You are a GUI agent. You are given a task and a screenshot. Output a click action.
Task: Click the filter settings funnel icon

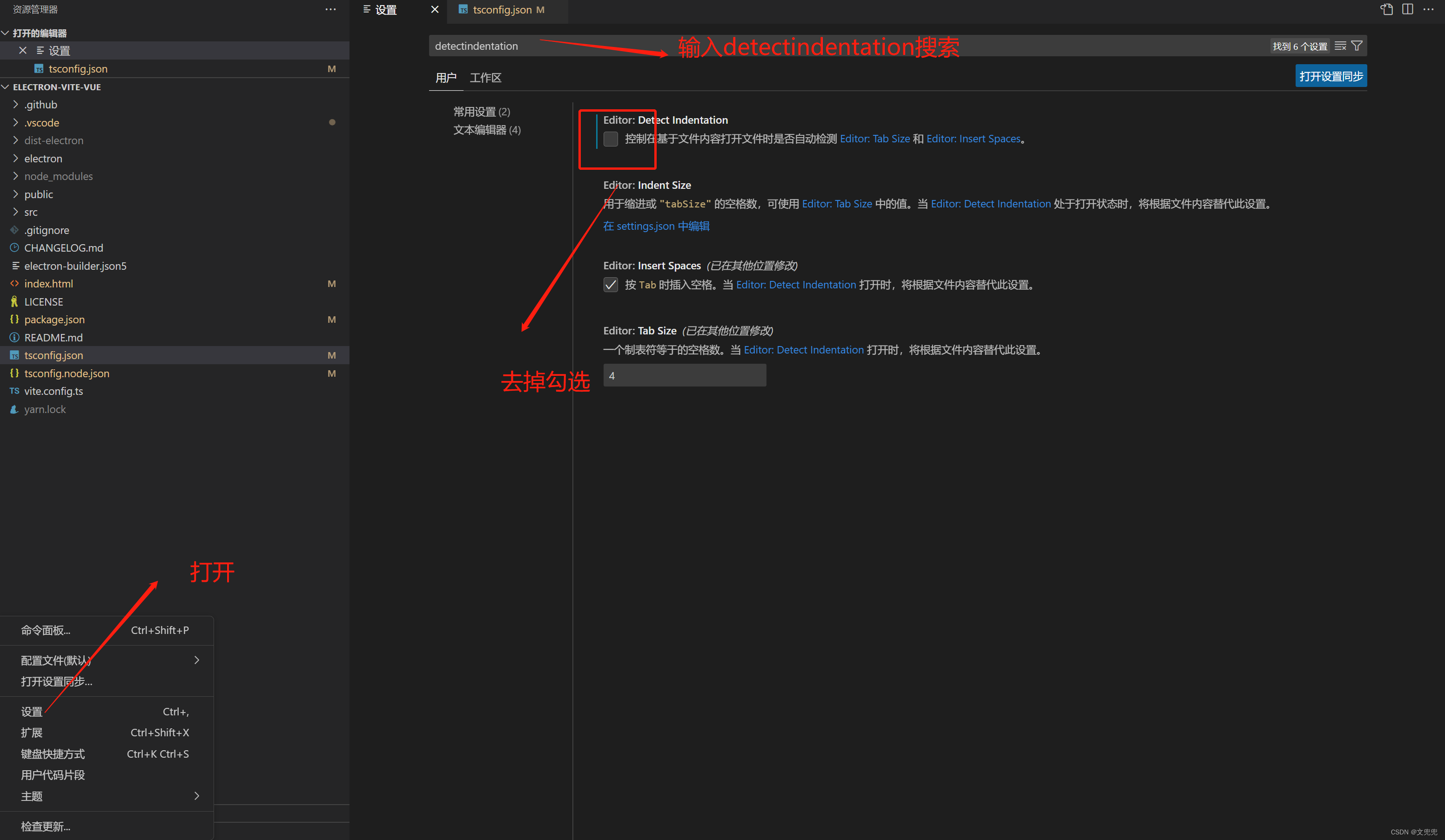point(1357,46)
